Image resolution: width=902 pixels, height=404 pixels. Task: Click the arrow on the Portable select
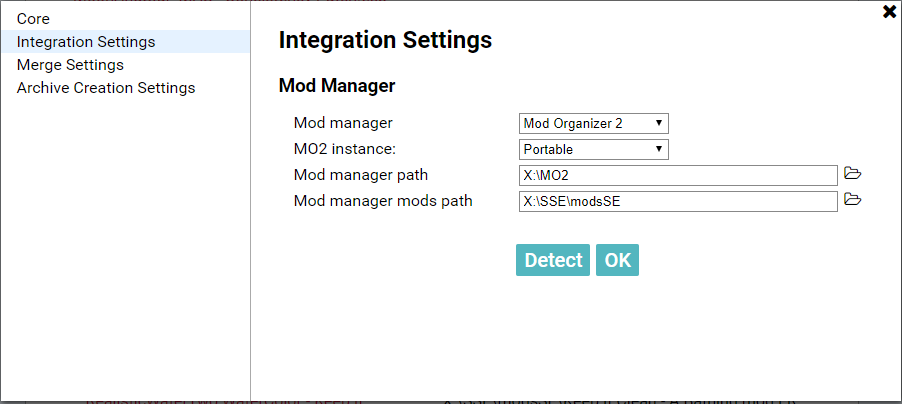click(659, 149)
